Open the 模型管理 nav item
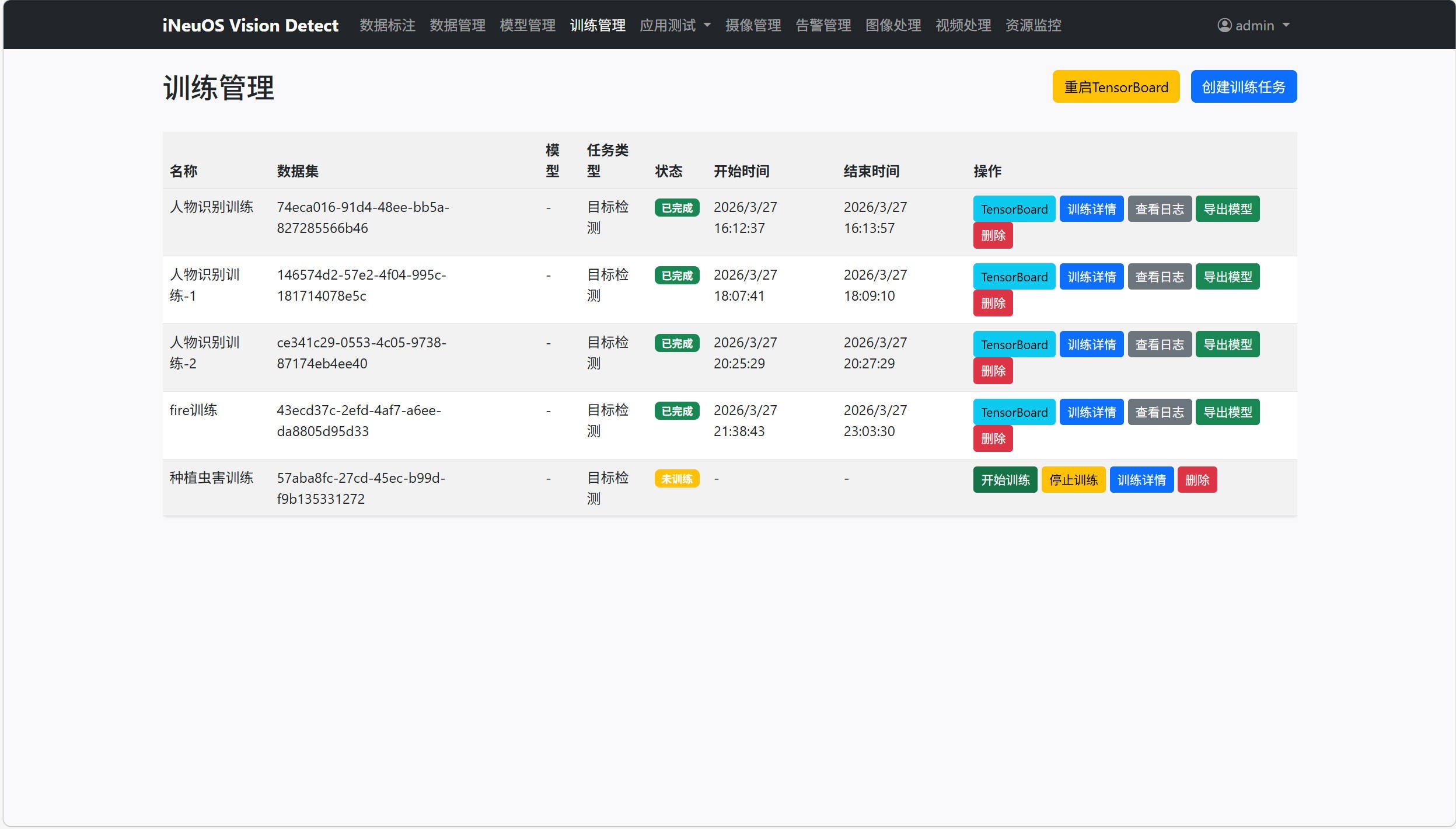This screenshot has width=1456, height=829. point(528,25)
